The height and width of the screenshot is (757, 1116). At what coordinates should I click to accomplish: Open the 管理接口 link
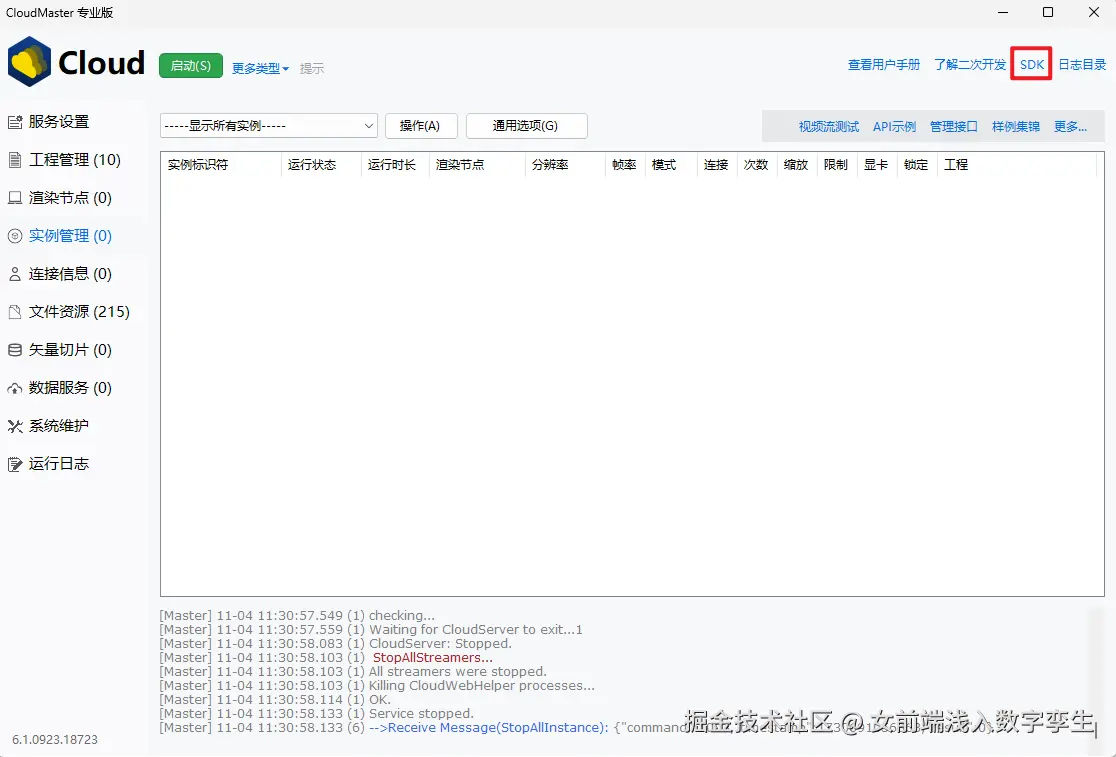[x=954, y=127]
